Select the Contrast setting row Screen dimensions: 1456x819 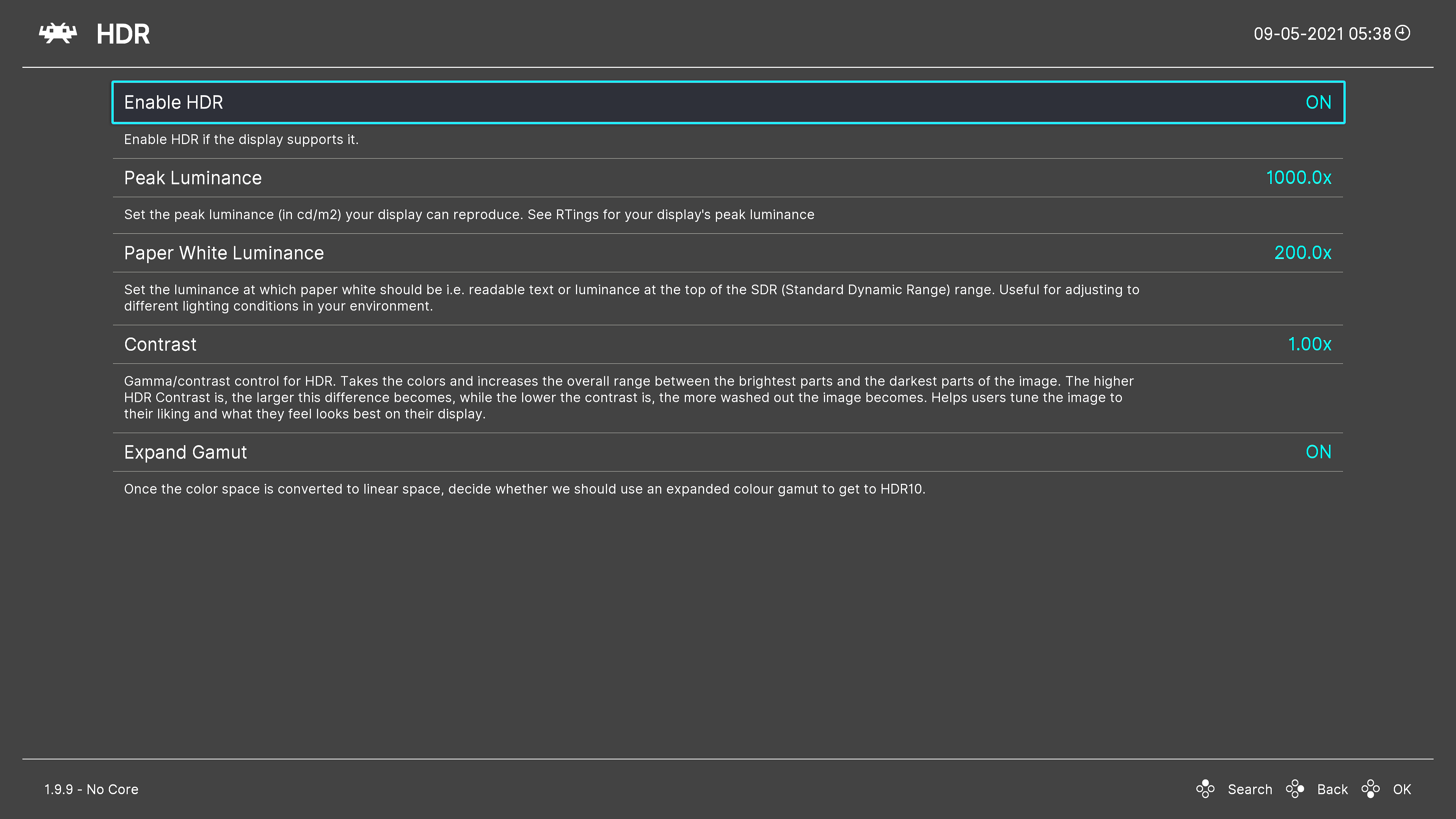(x=160, y=344)
